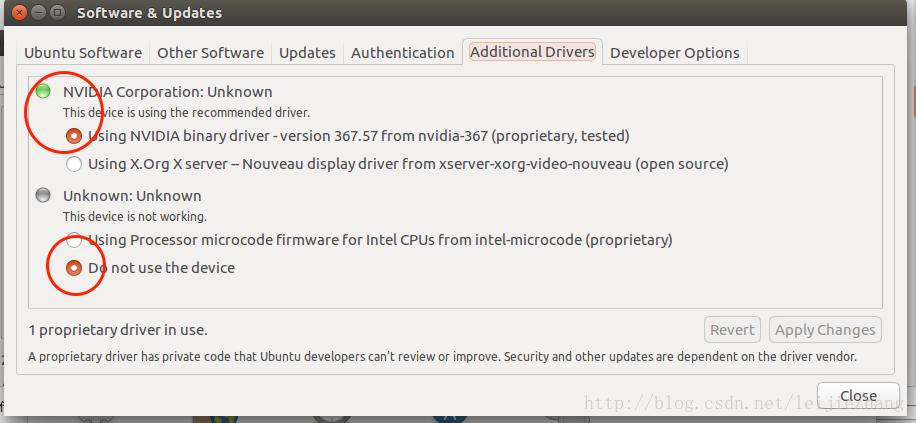Switch to the Ubuntu Software tab
Viewport: 916px width, 423px height.
pyautogui.click(x=83, y=53)
